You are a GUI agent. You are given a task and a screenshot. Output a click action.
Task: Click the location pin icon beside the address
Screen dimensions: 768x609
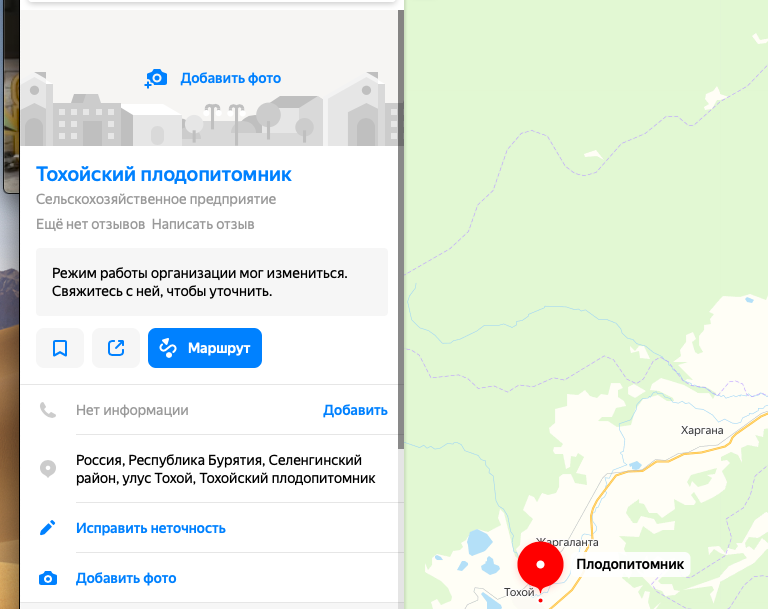[x=48, y=469]
